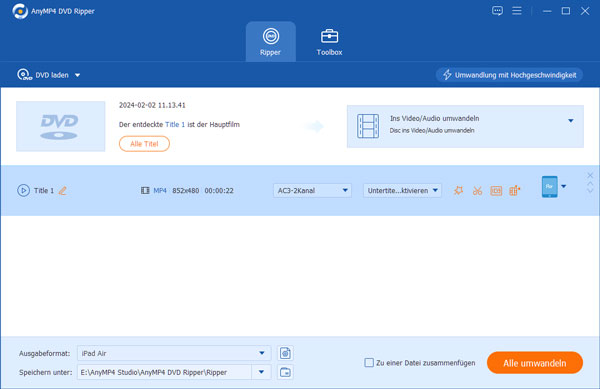600x389 pixels.
Task: Open the Untertitel aktivieren subtitle dropdown
Action: tap(402, 190)
